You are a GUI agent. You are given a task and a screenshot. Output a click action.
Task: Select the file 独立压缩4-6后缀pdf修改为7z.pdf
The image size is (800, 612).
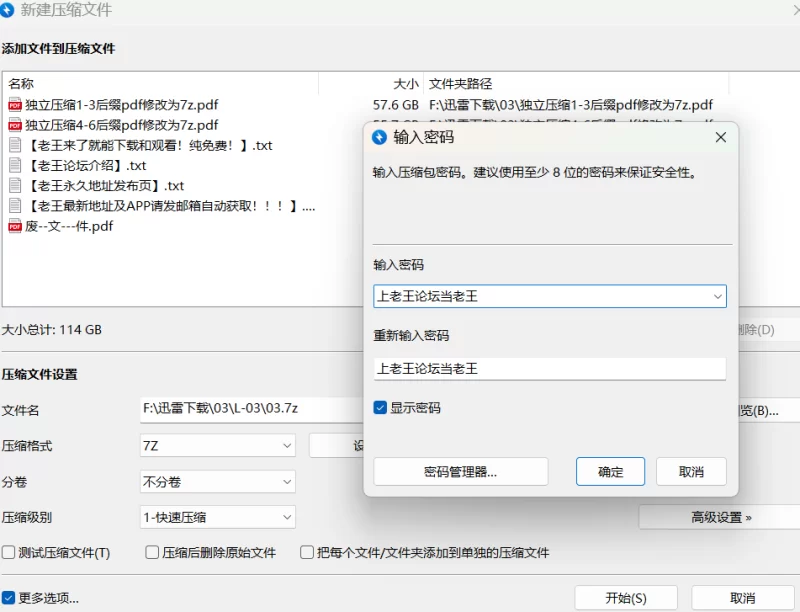pos(121,125)
